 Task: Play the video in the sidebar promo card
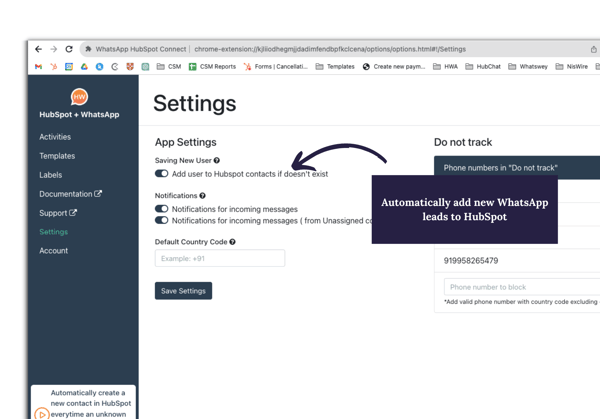click(42, 414)
